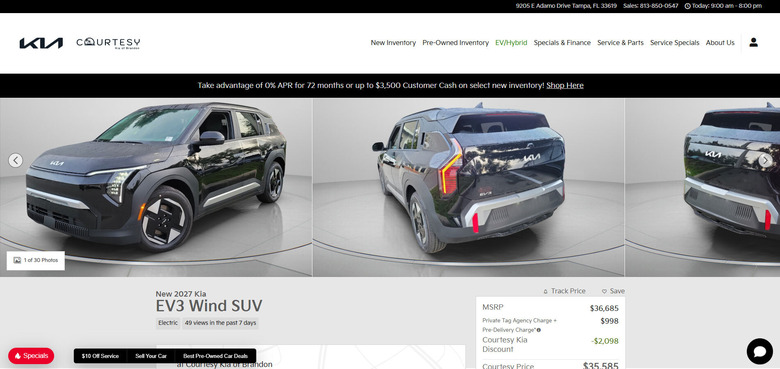
Task: View the front three-quarter EV3 photo
Action: [156, 187]
